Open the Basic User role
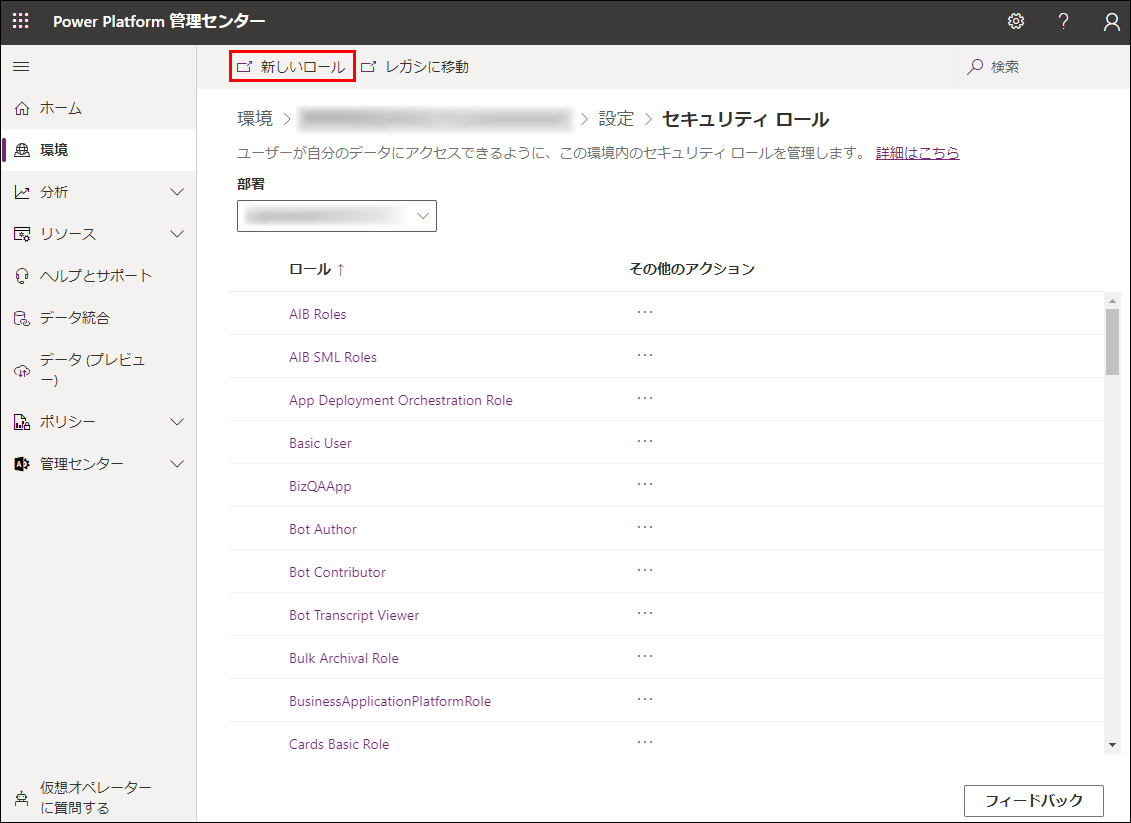The height and width of the screenshot is (823, 1131). [320, 444]
